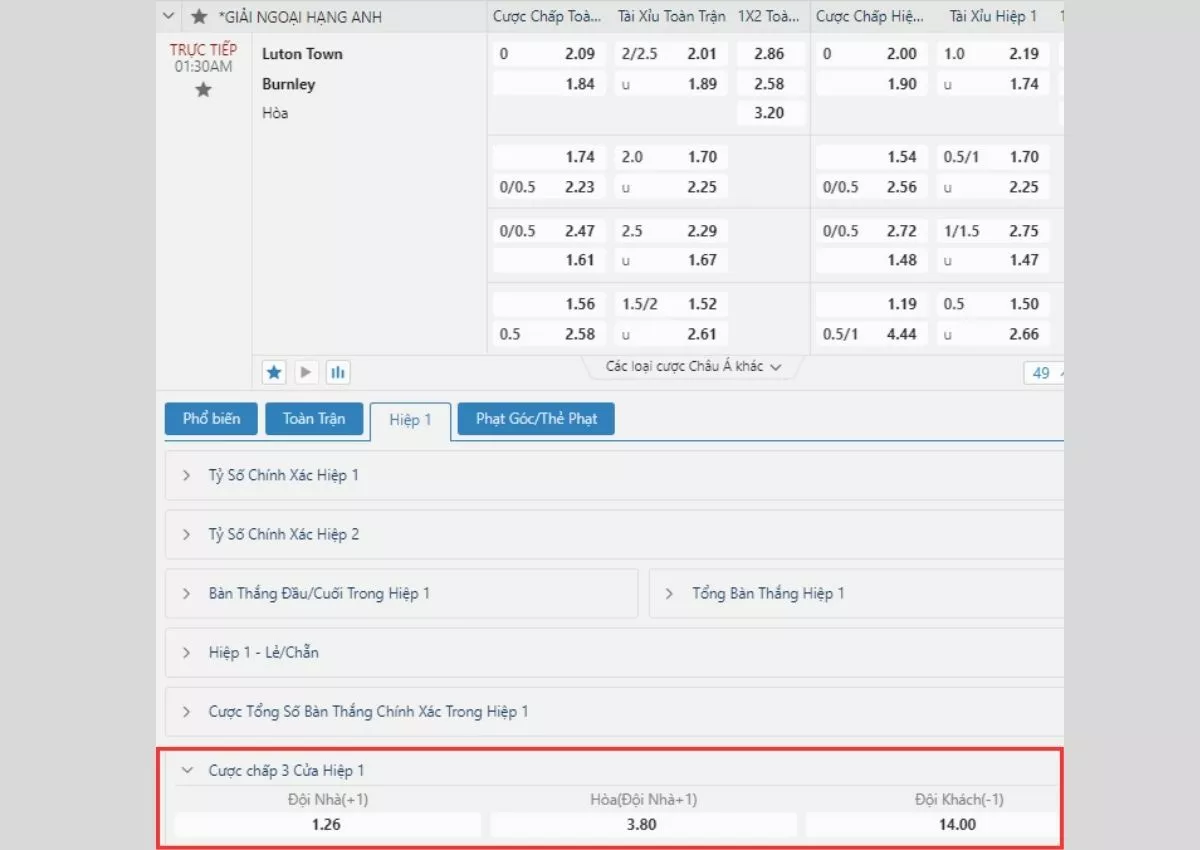The image size is (1200, 850).
Task: Select under odds 2.61
Action: tap(671, 334)
